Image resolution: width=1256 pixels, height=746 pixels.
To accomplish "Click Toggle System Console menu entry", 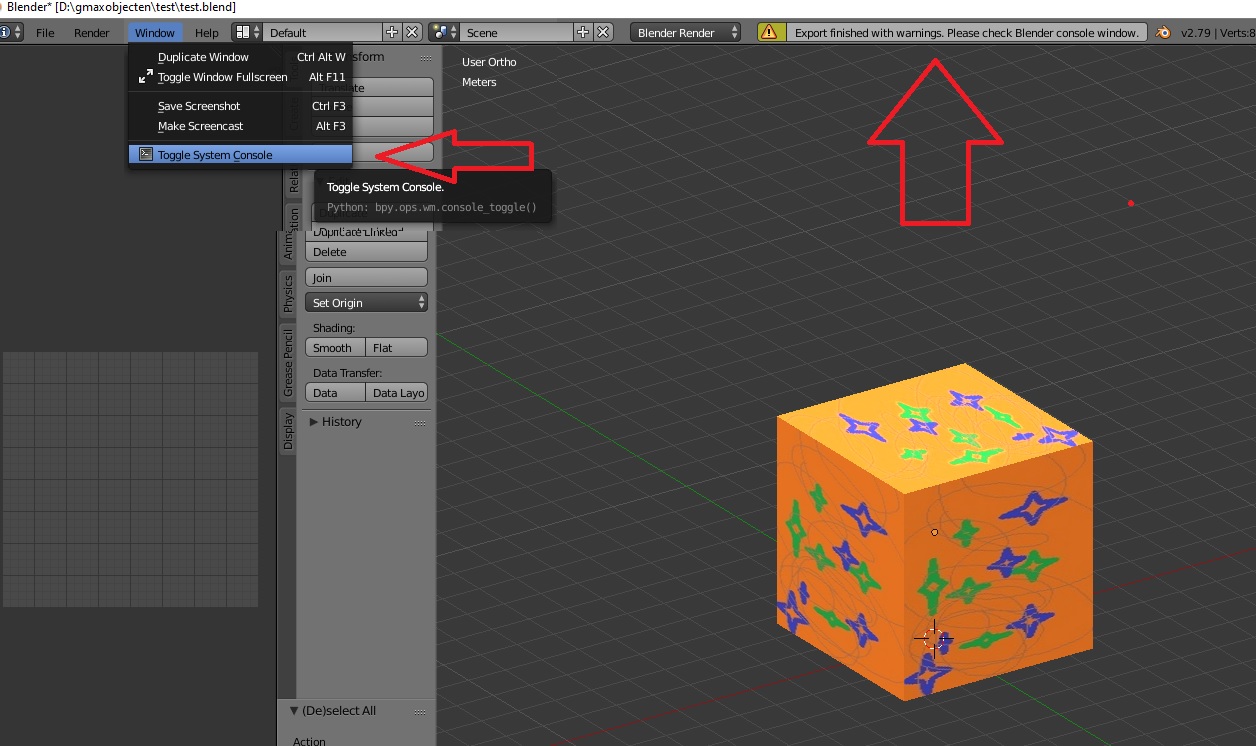I will point(240,154).
